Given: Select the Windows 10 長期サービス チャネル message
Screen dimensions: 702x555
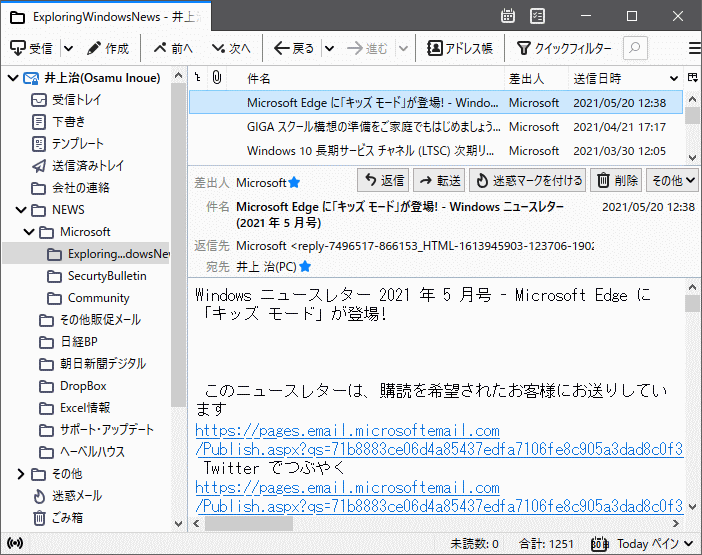Looking at the screenshot, I should tap(436, 151).
